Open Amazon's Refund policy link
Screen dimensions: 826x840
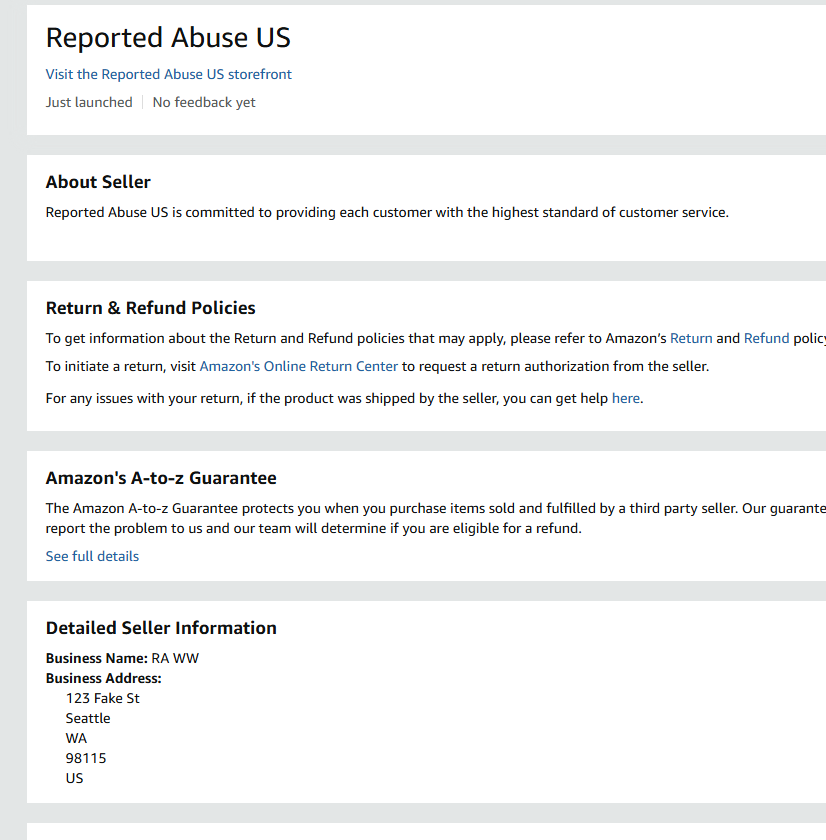pyautogui.click(x=766, y=338)
